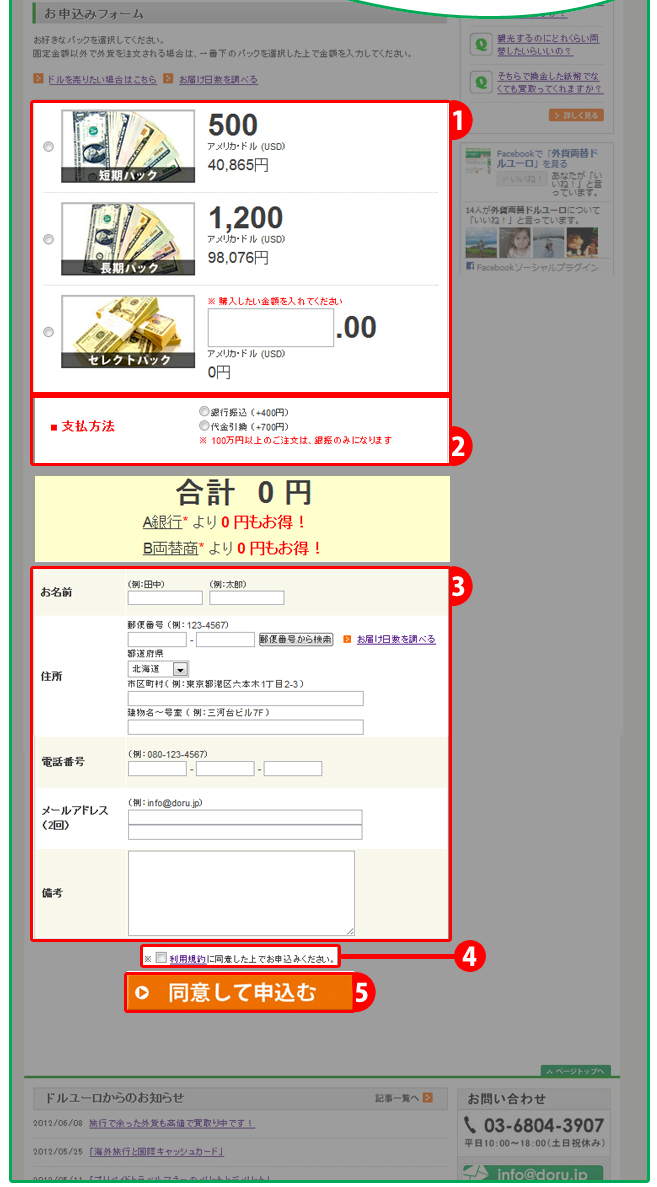Click the 詳しく見る orange button
The width and height of the screenshot is (657, 1187).
pyautogui.click(x=575, y=116)
